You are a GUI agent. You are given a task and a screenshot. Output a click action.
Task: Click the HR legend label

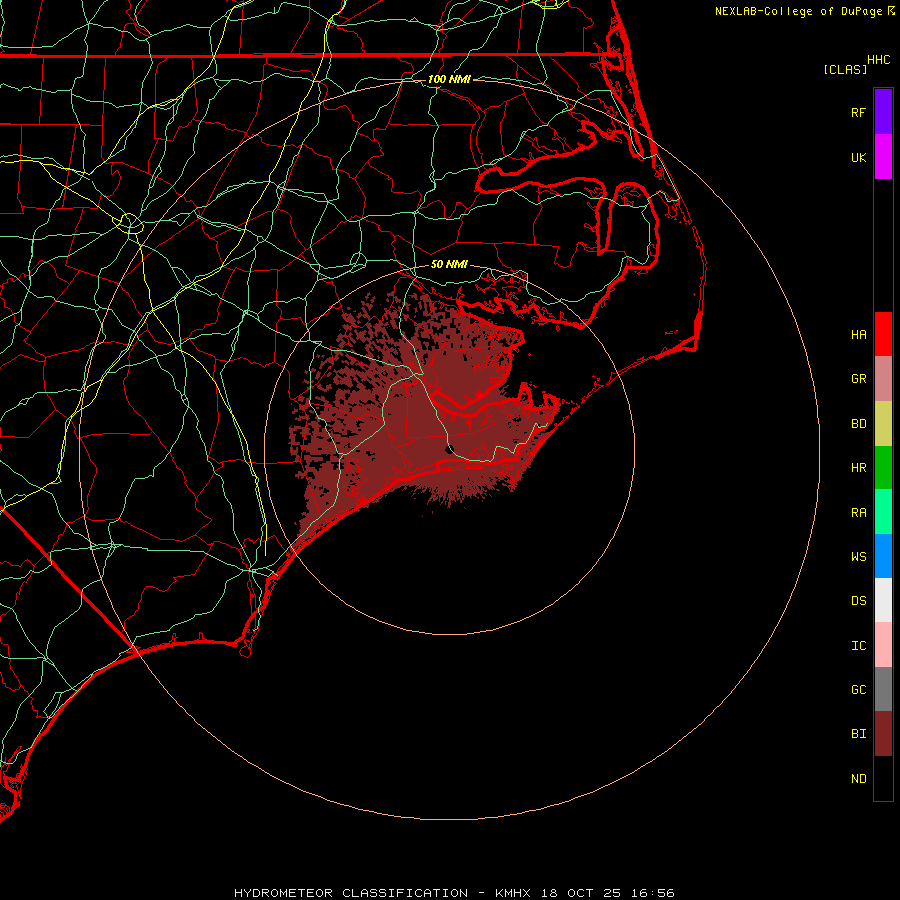point(858,468)
